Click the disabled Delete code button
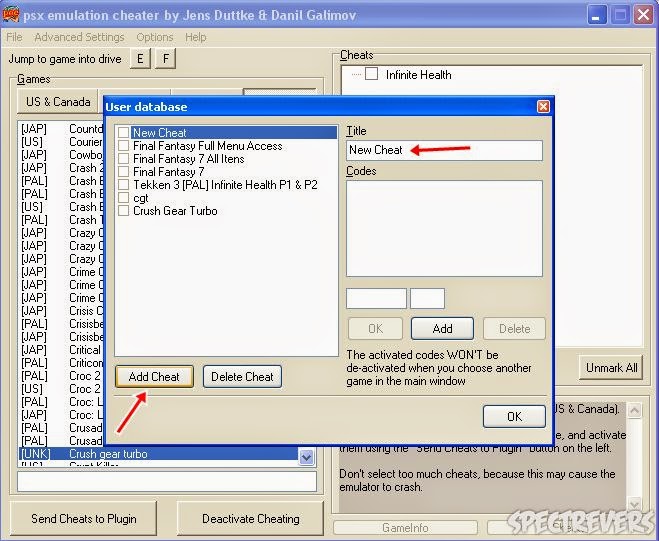The height and width of the screenshot is (541, 659). pyautogui.click(x=514, y=328)
